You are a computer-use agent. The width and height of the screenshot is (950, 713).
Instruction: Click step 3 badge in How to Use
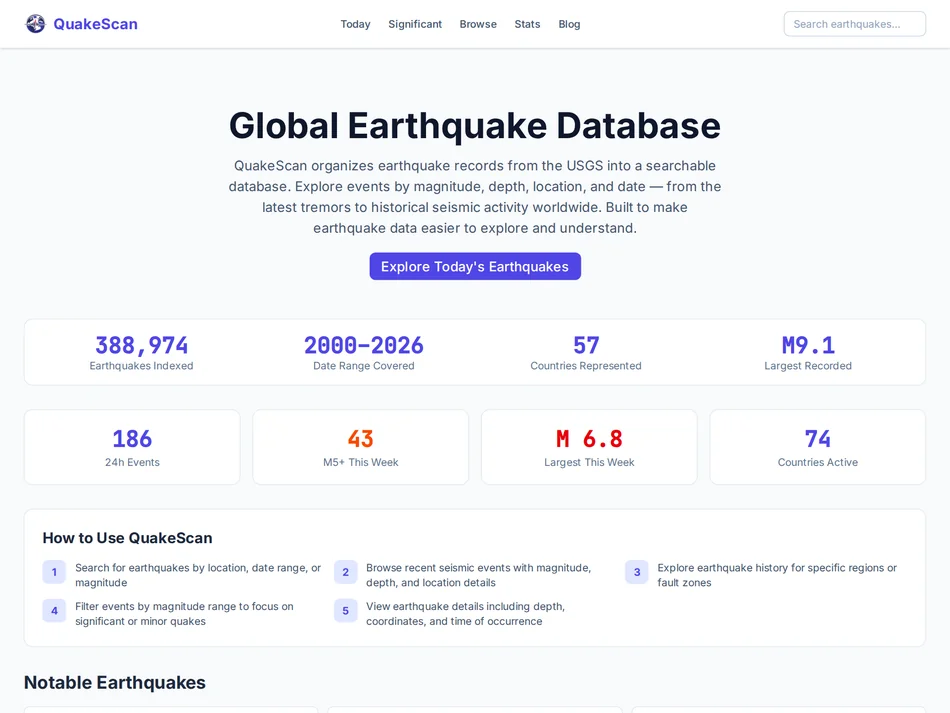click(637, 572)
